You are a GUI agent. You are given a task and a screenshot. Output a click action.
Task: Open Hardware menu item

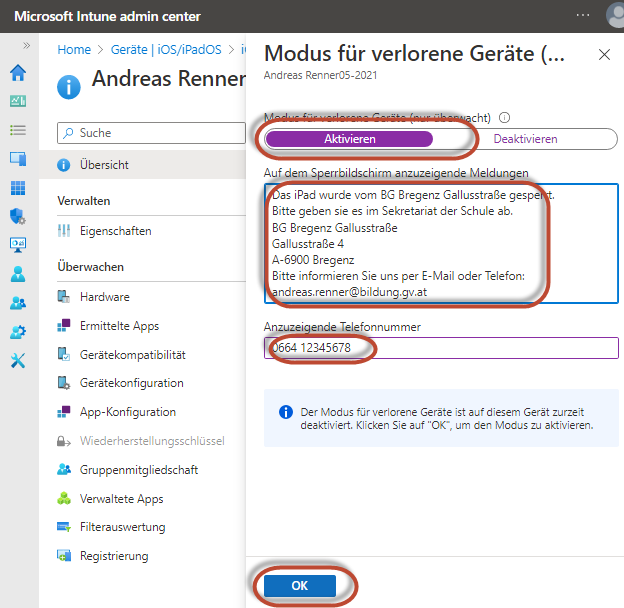[105, 297]
